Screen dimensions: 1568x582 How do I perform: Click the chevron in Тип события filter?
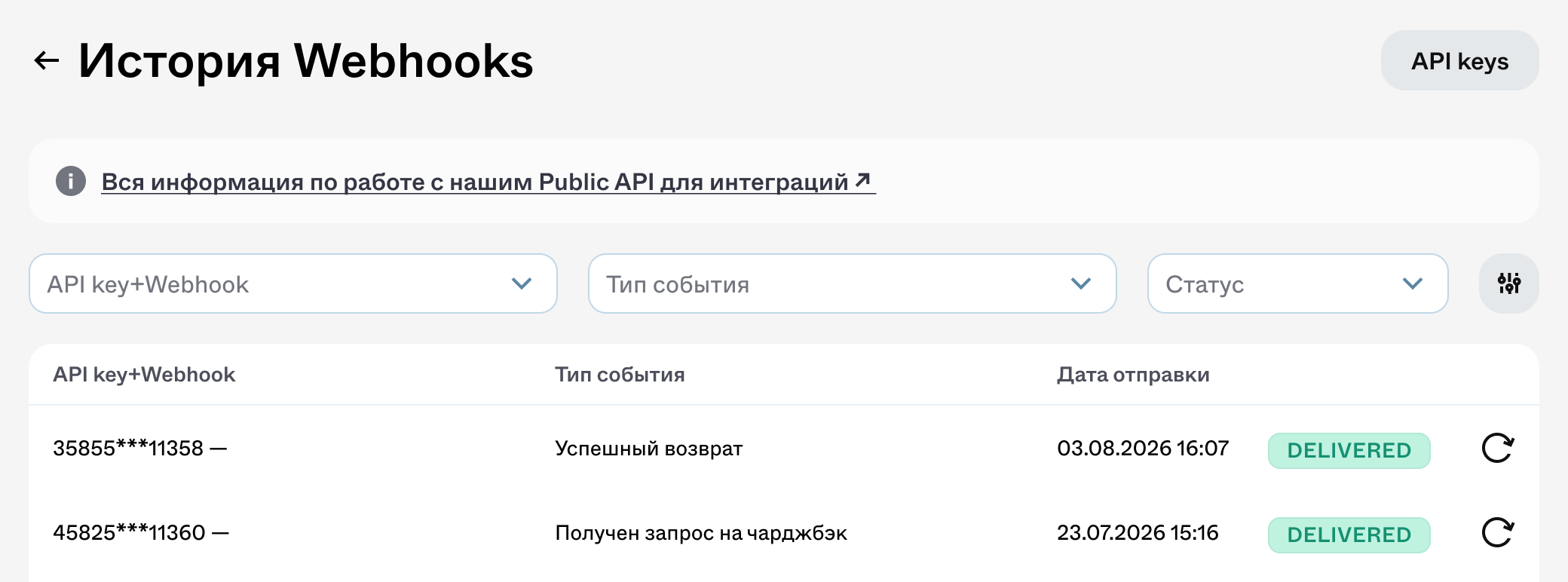pyautogui.click(x=1081, y=283)
